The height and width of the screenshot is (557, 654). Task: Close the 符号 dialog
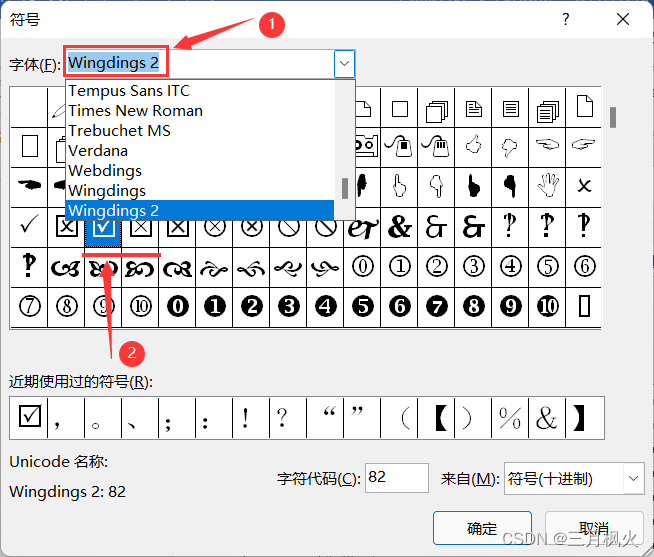coord(623,19)
